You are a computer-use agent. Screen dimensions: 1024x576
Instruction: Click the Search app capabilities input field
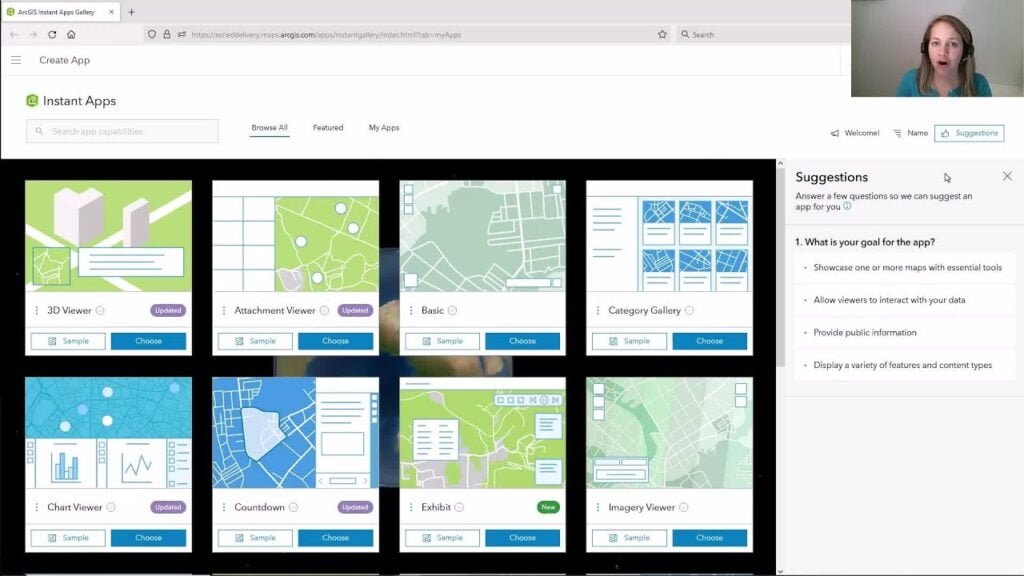(x=122, y=131)
